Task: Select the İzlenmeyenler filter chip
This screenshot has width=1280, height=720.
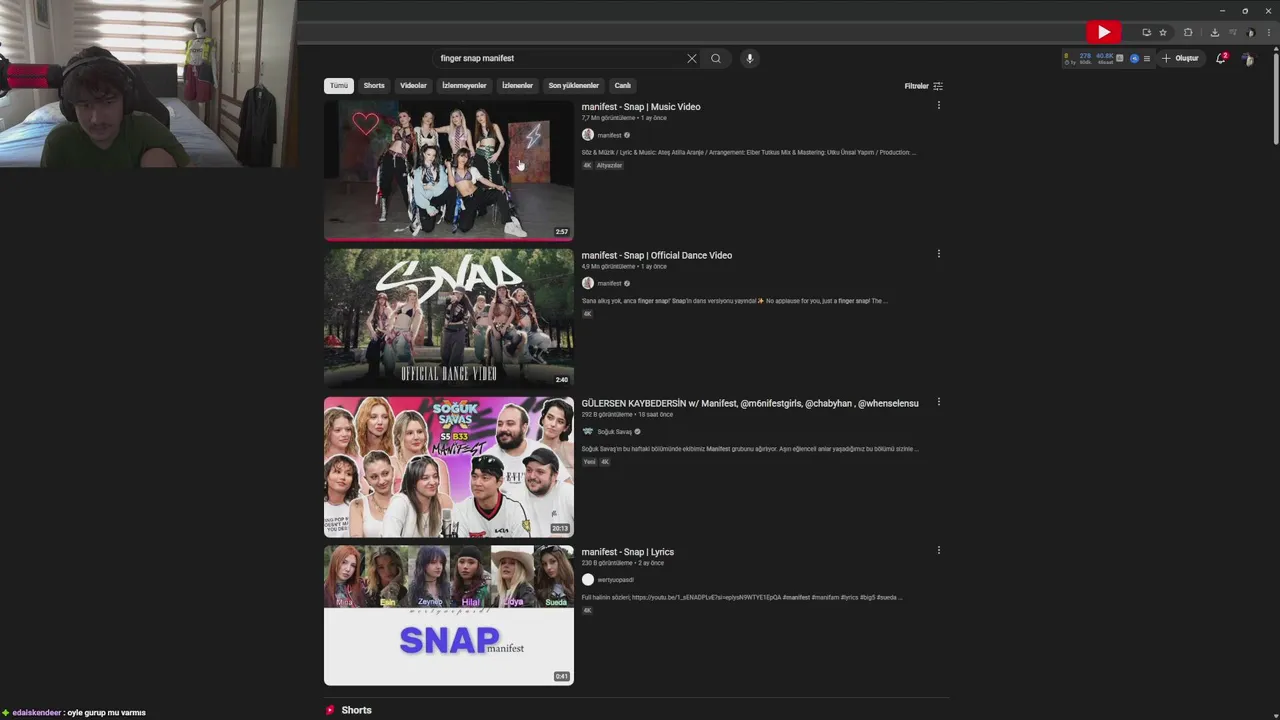Action: (464, 86)
